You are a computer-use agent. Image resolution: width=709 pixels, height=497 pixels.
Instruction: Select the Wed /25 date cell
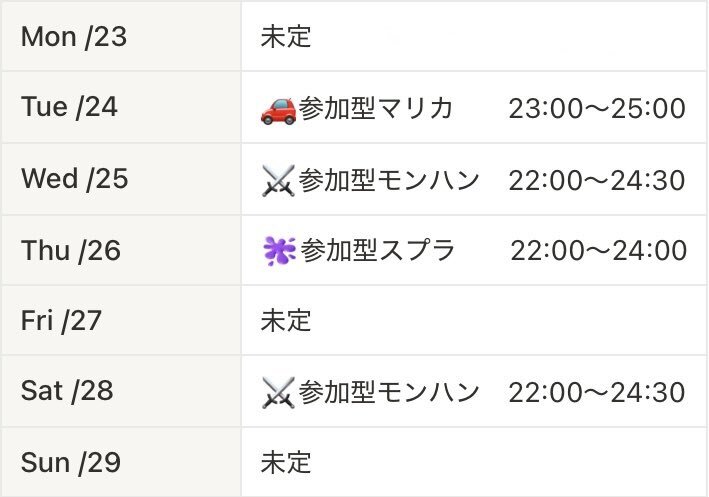click(x=121, y=179)
